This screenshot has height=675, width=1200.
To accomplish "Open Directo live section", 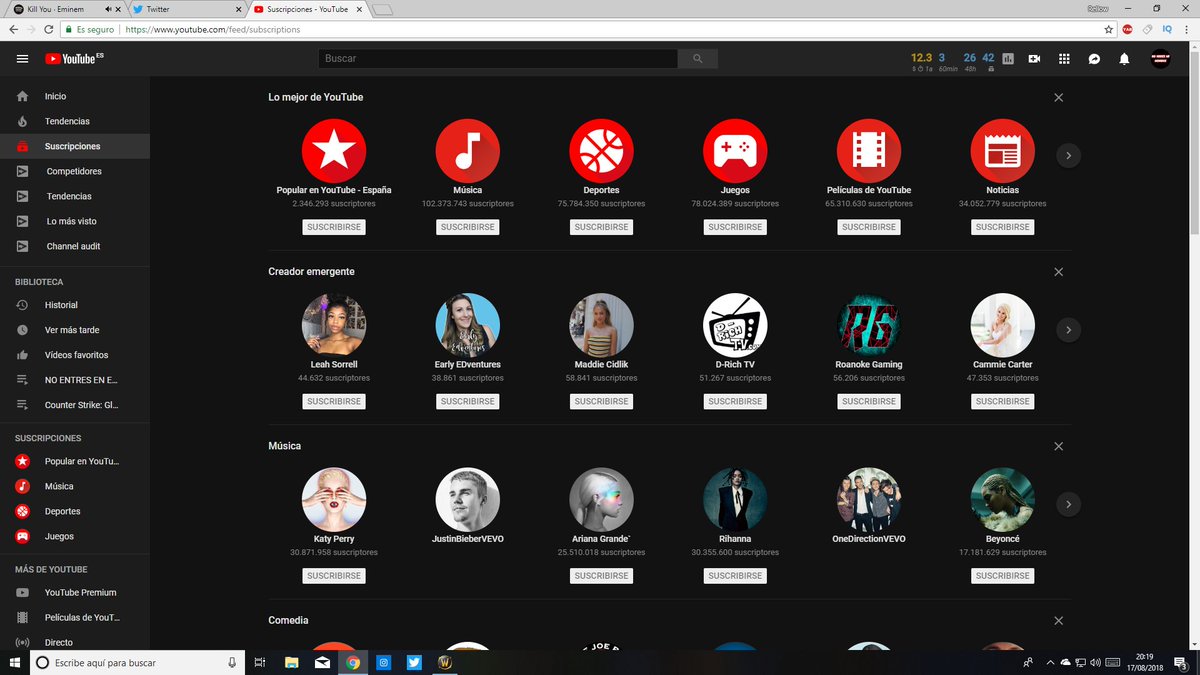I will tap(75, 643).
